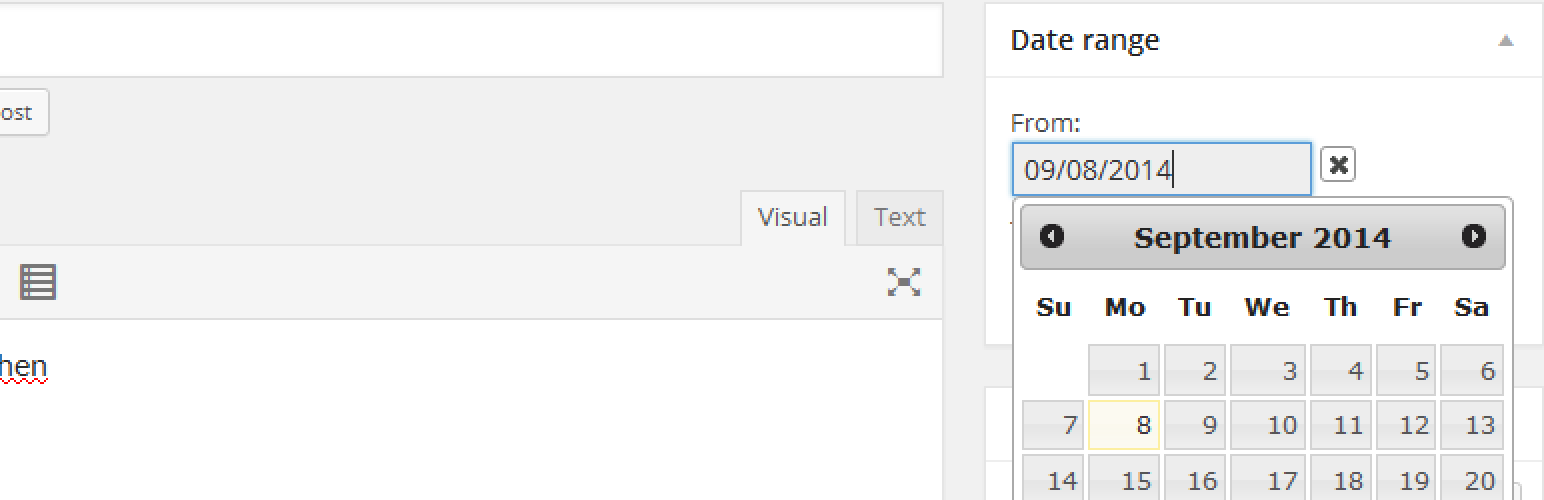Toggle distraction-free fullscreen editor mode
This screenshot has height=500, width=1544.
(904, 283)
